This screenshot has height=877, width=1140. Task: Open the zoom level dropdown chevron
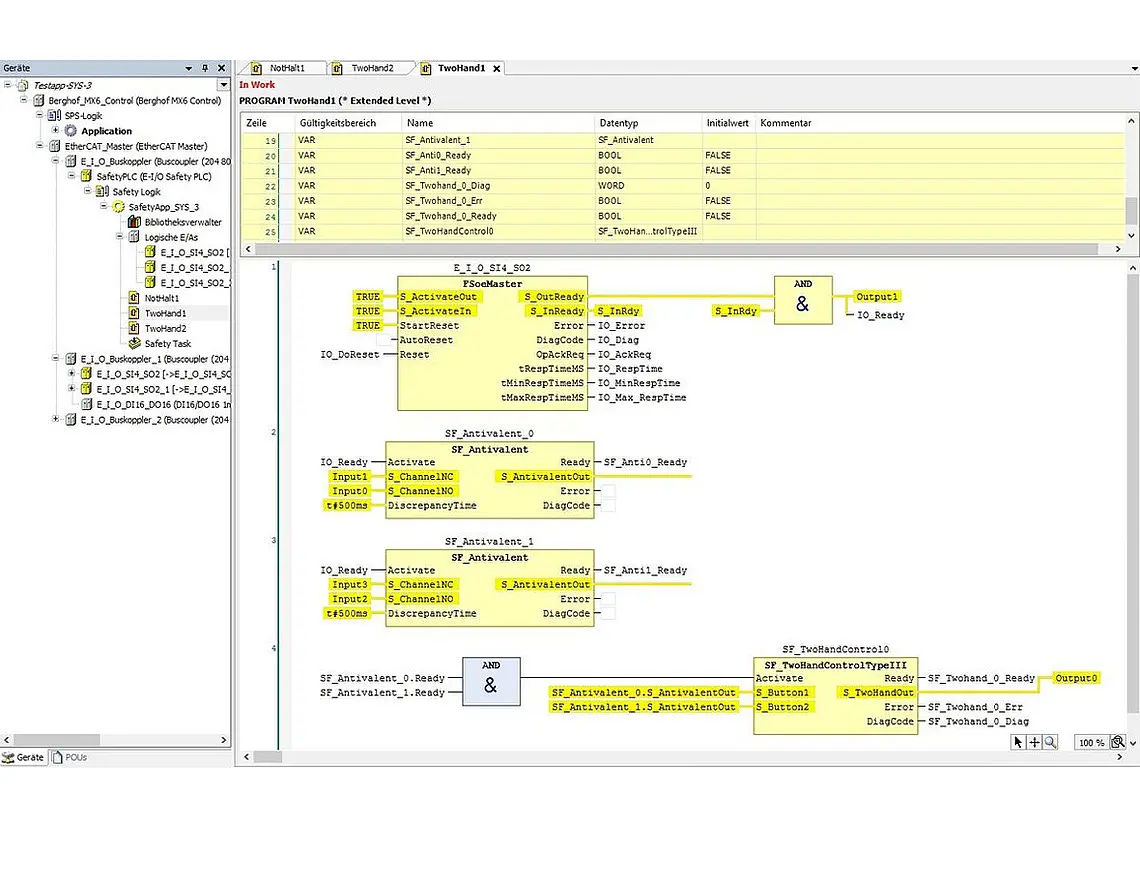pos(1133,743)
